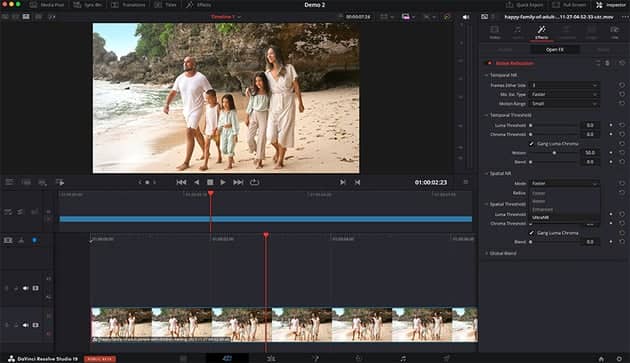This screenshot has height=363, width=630.
Task: Open the Spatial NR Mode dropdown
Action: 564,183
